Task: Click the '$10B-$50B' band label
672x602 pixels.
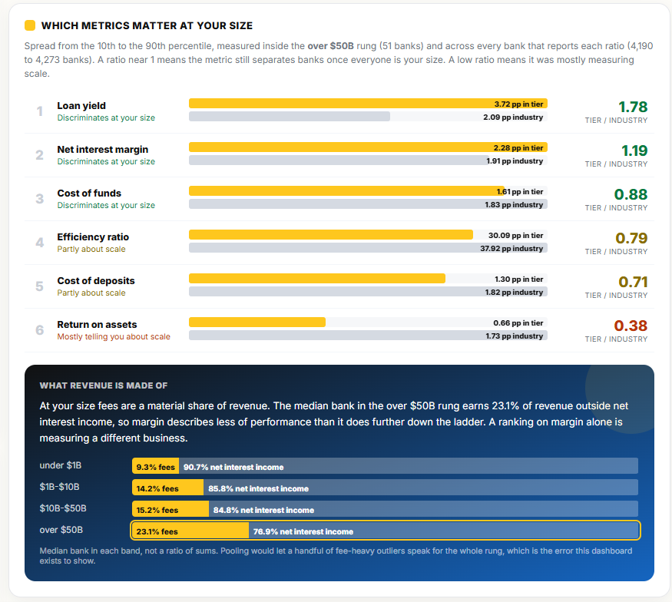Action: [x=63, y=508]
